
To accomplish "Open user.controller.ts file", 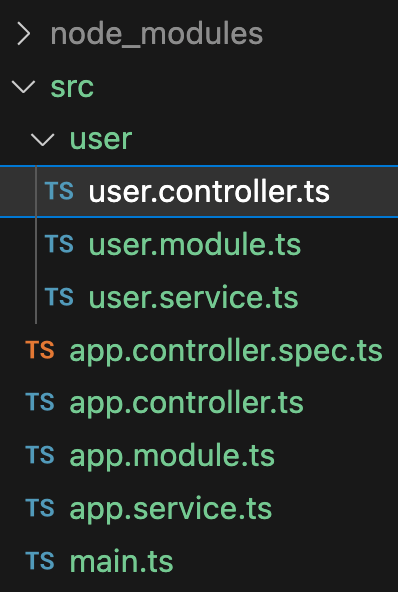I will coord(209,192).
